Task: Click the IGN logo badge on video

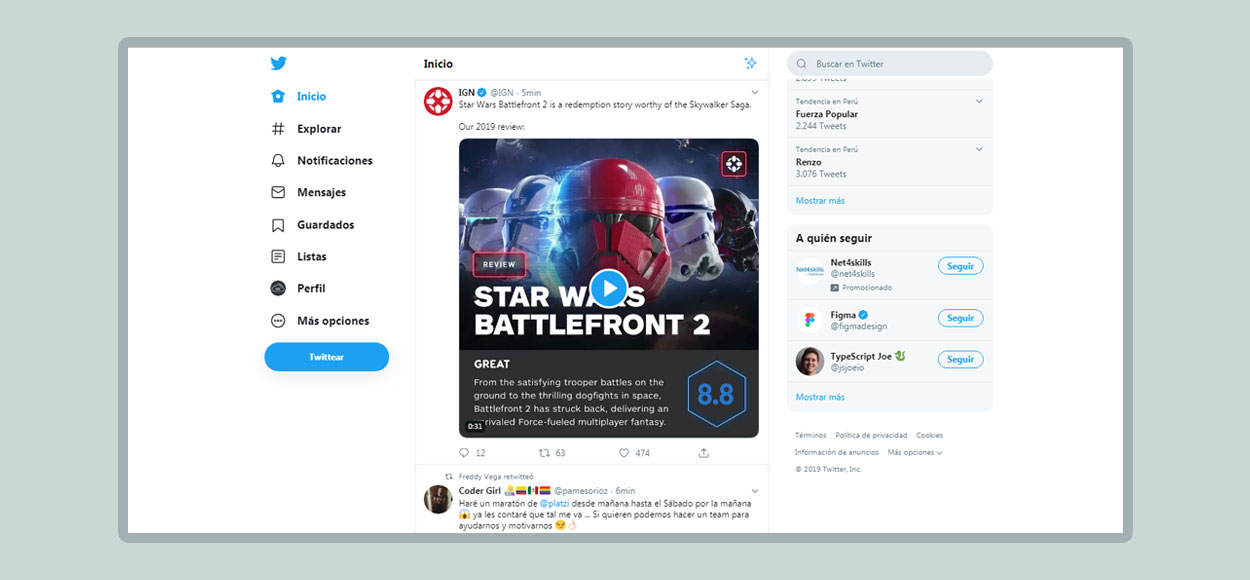Action: (735, 163)
